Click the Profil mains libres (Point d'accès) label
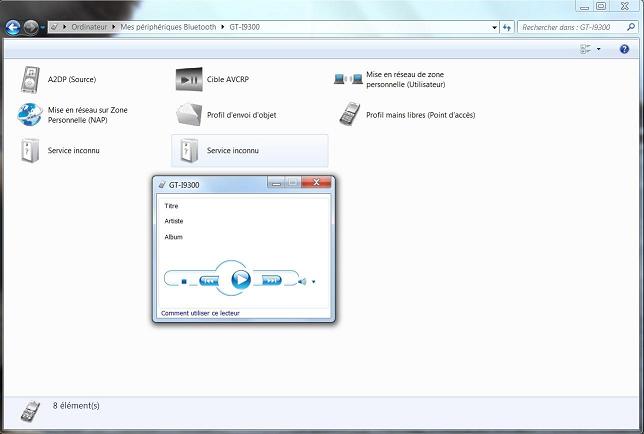The image size is (644, 434). click(421, 115)
